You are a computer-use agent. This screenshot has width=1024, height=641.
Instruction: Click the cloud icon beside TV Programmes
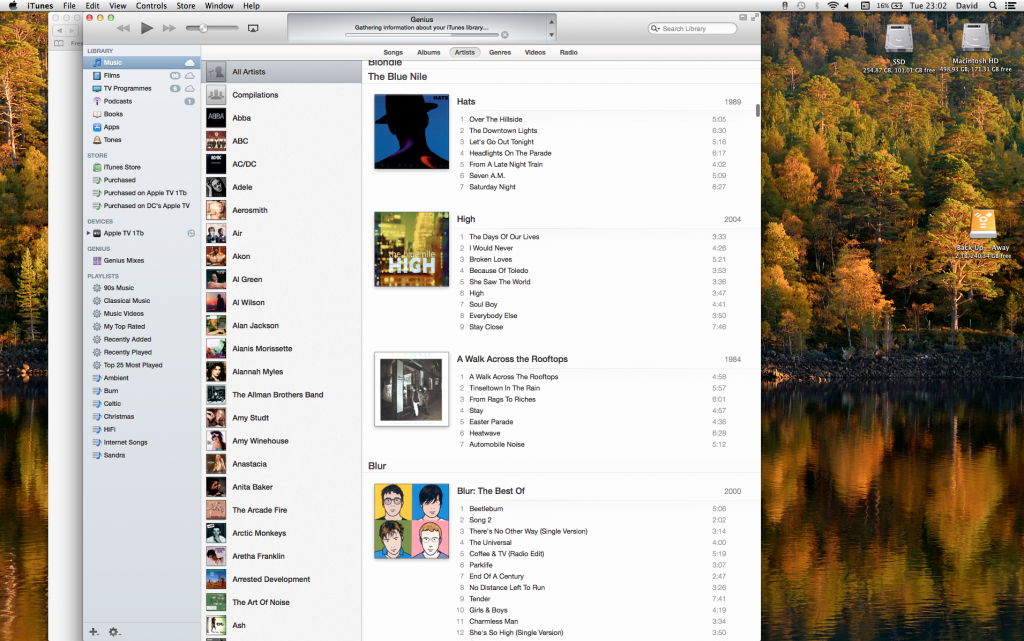[x=189, y=88]
